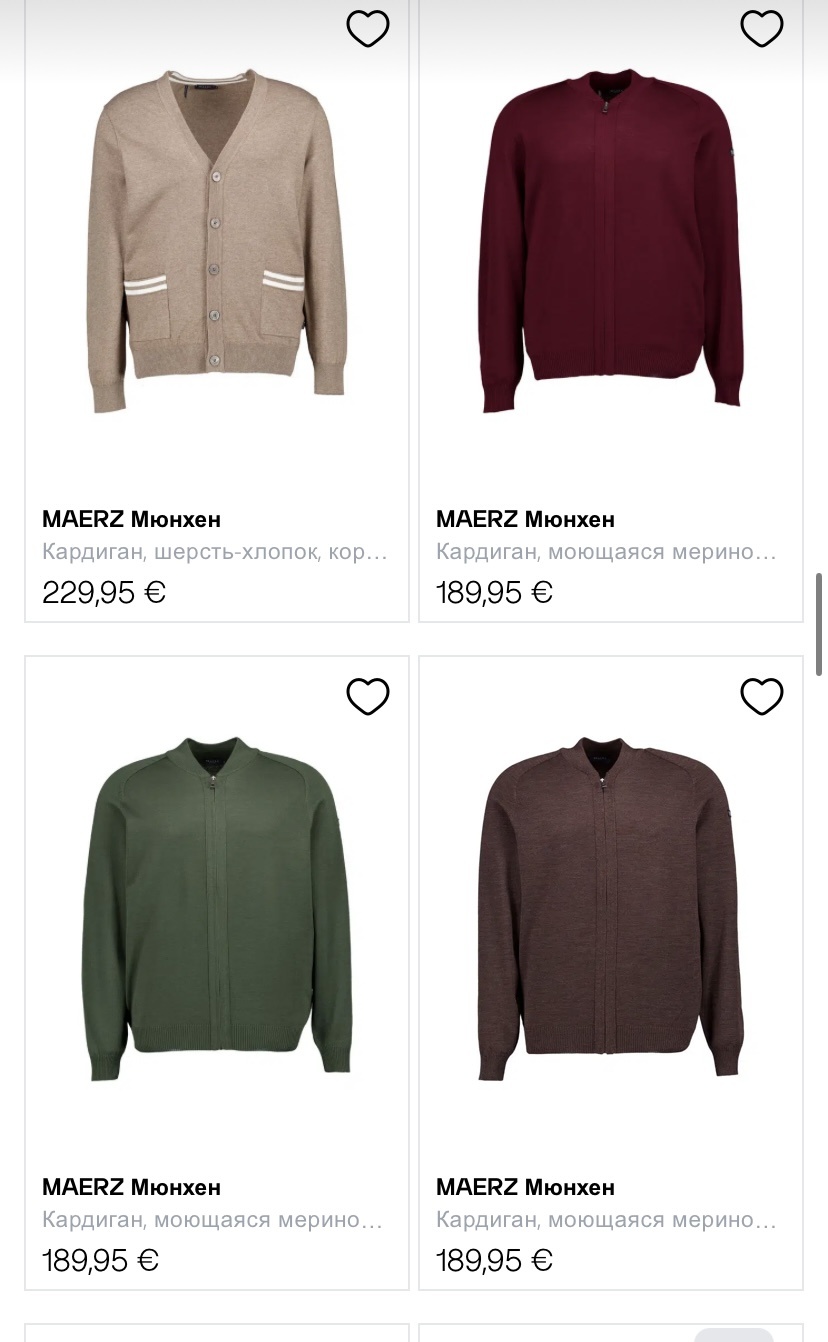Tap the heart on the burgundy cardigan
The width and height of the screenshot is (828, 1342).
coord(761,29)
